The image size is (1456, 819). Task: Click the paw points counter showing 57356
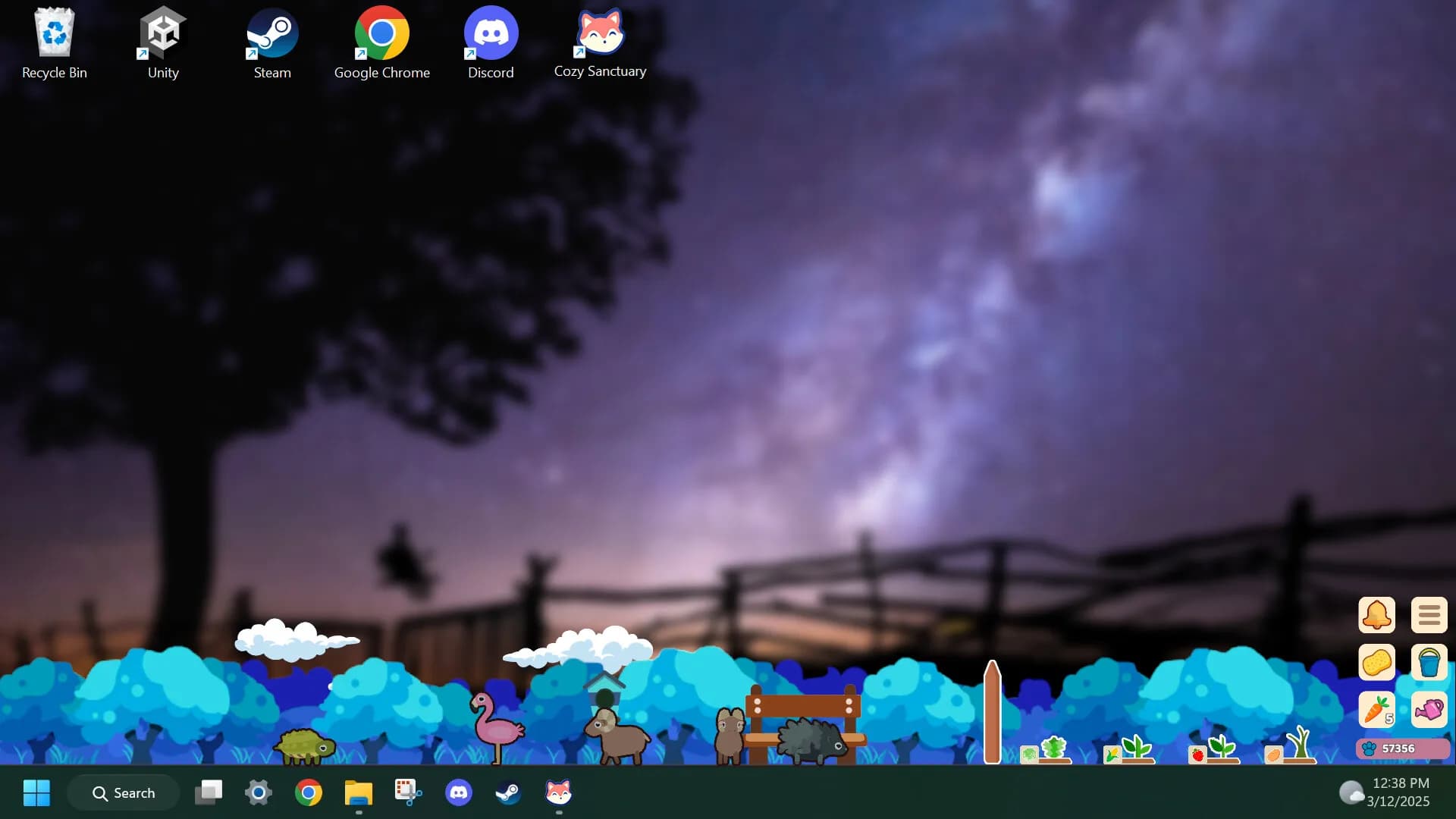point(1403,748)
